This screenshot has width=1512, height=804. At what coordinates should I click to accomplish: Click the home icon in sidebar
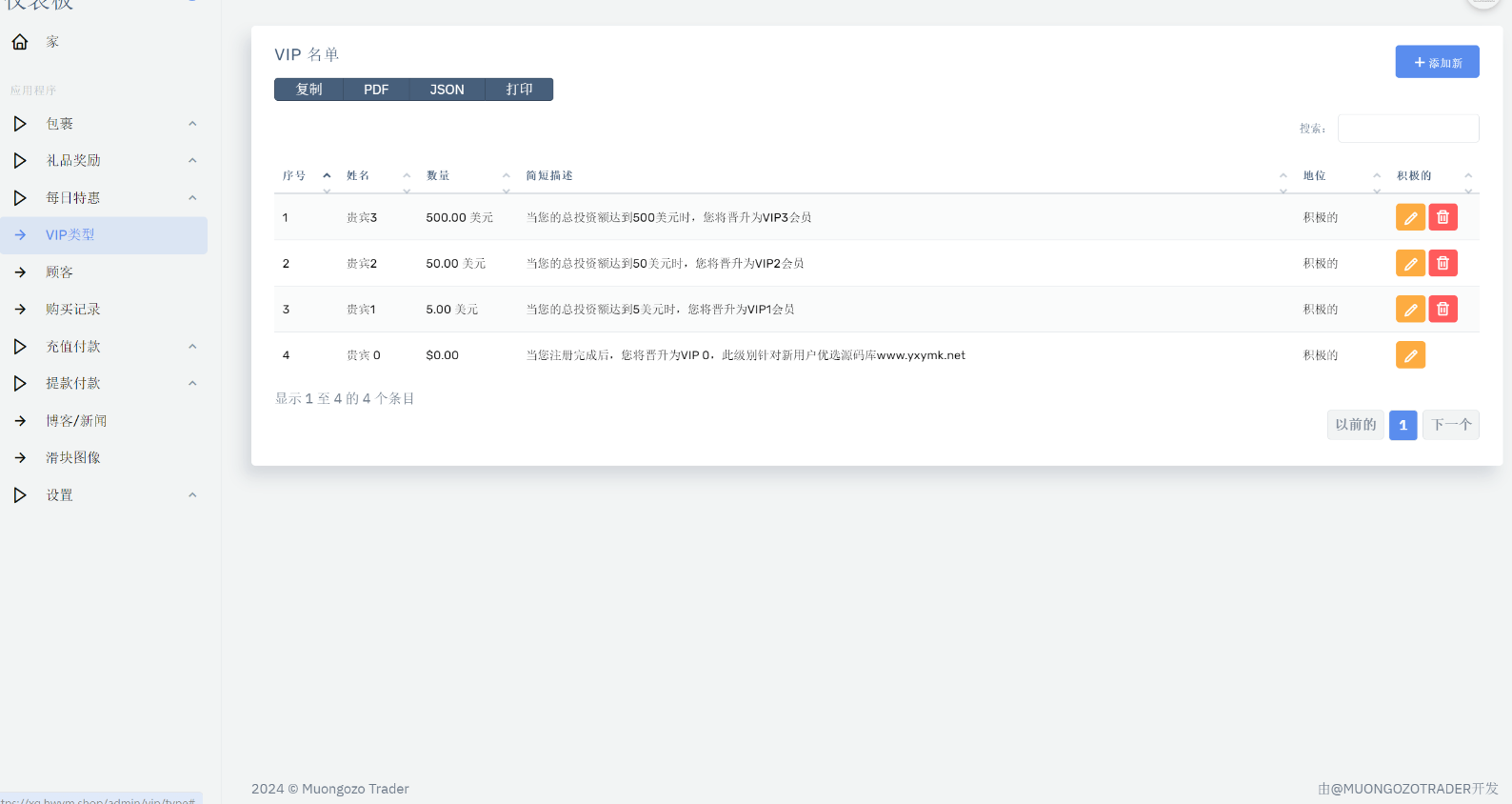[x=20, y=42]
